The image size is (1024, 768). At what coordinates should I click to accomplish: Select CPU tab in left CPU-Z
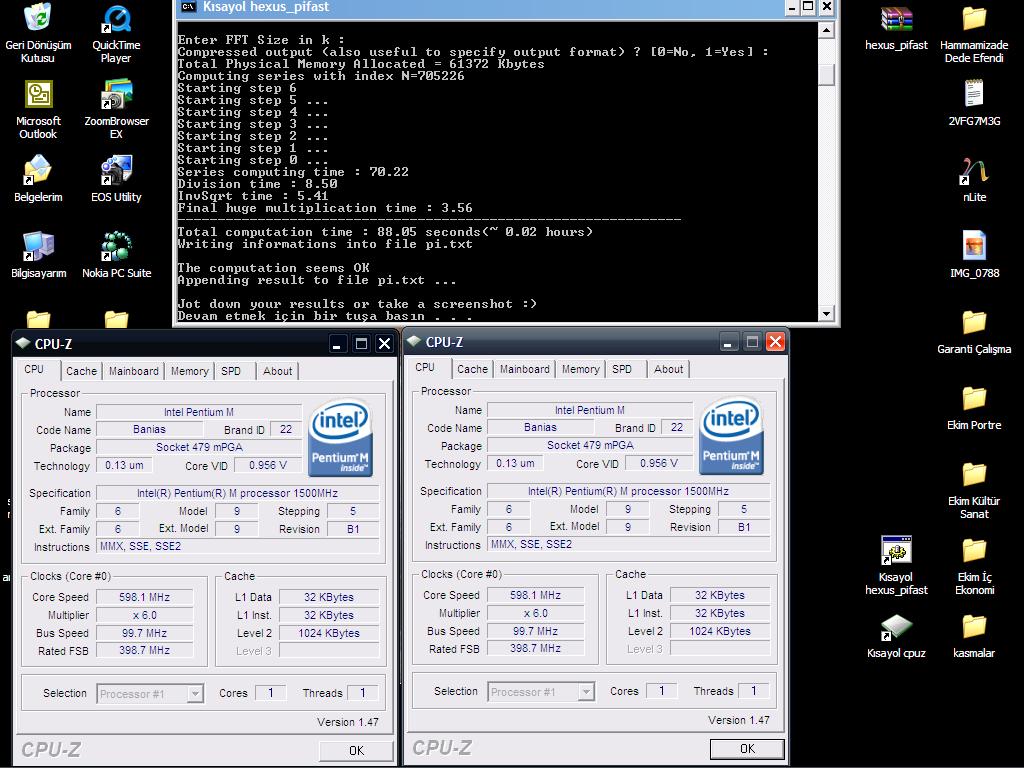point(34,369)
